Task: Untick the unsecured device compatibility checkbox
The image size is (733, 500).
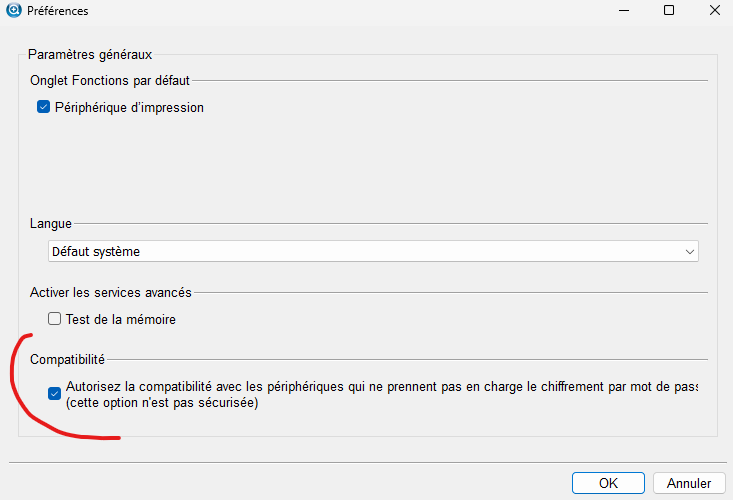Action: click(54, 394)
